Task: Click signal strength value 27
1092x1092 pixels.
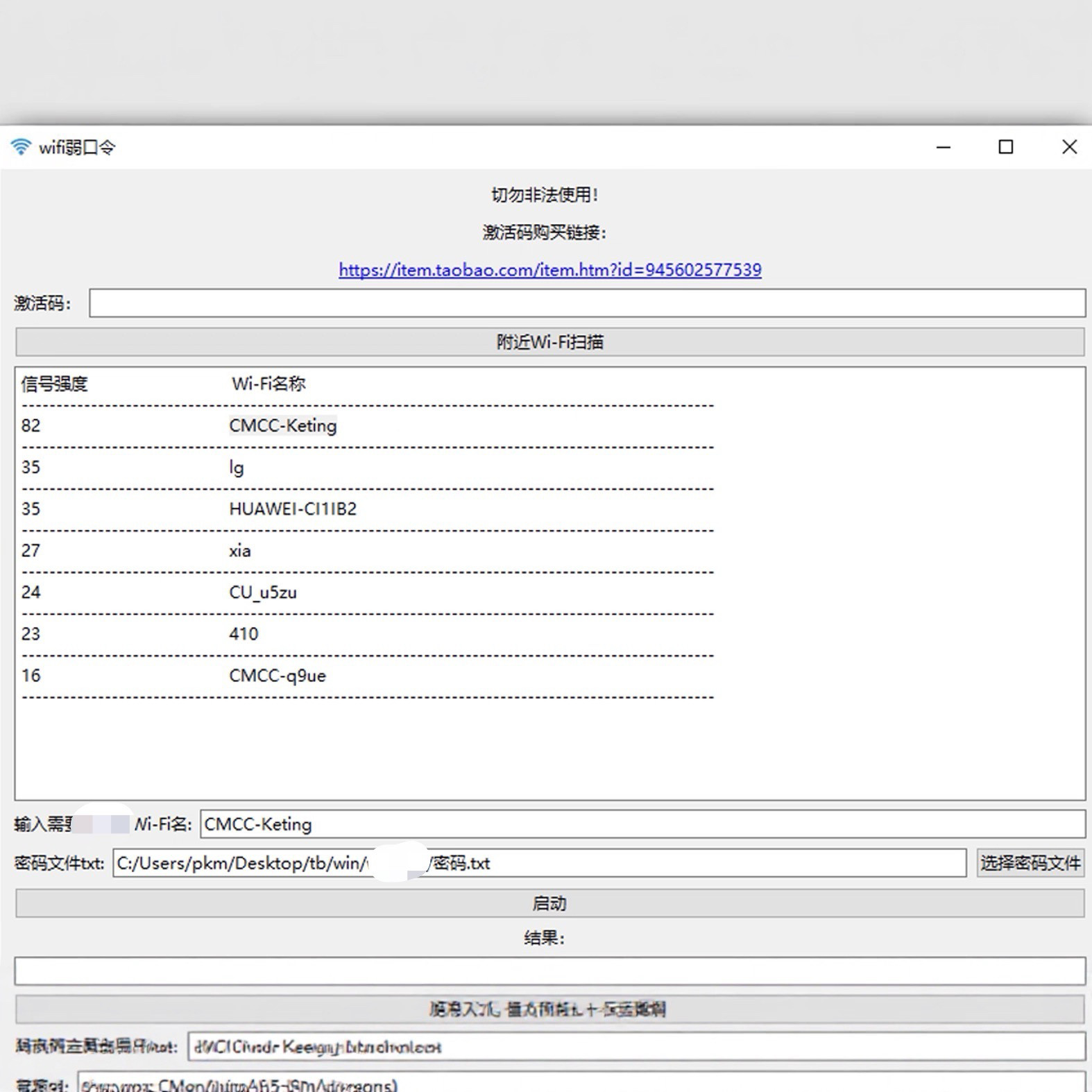Action: pos(31,551)
